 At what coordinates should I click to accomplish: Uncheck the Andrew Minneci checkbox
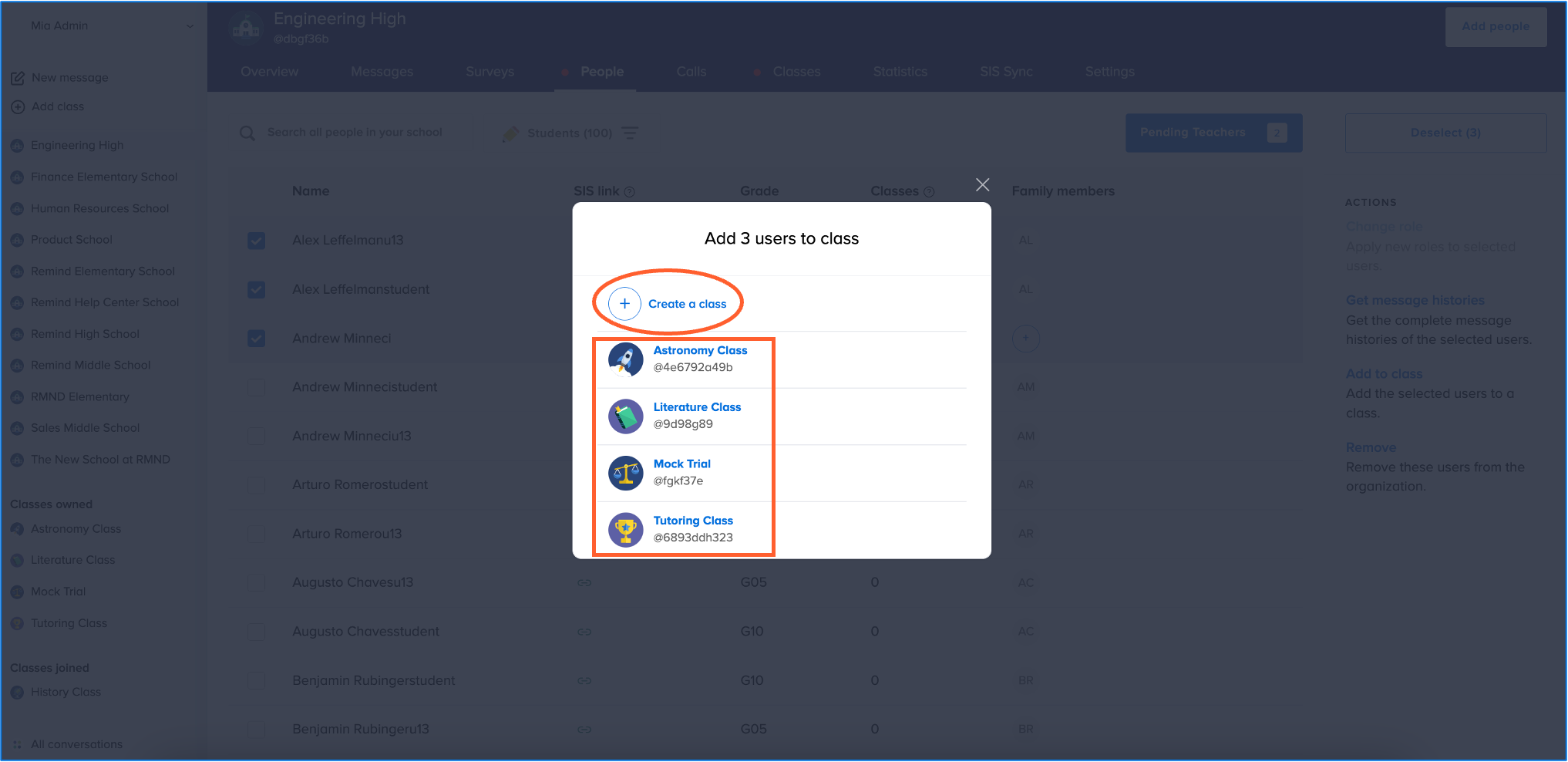pos(257,339)
